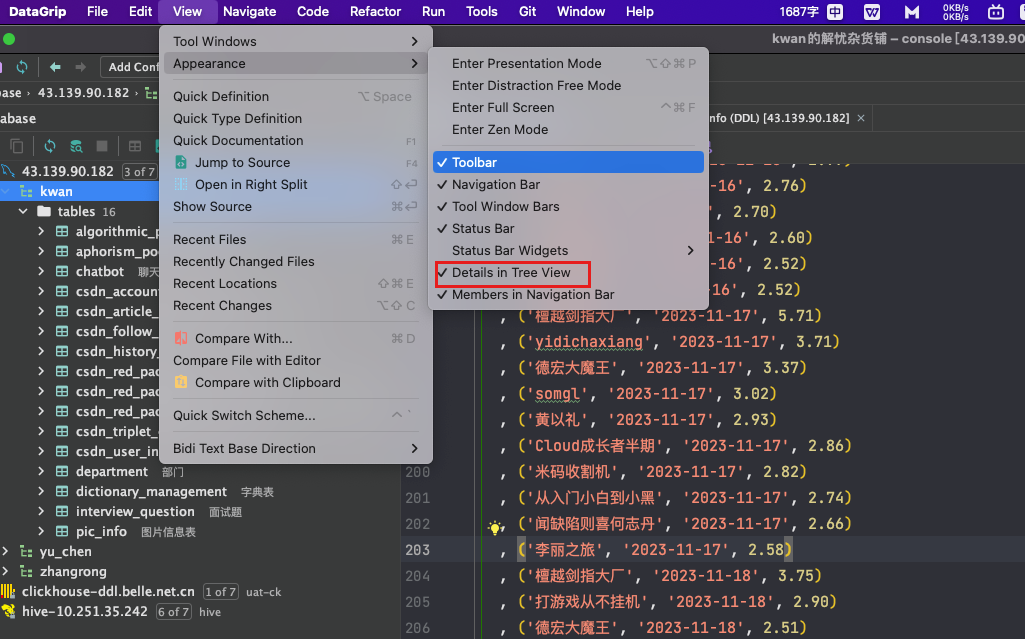Screen dimensions: 1025x639
Task: Select Recent Files in the View menu
Action: (295, 239)
